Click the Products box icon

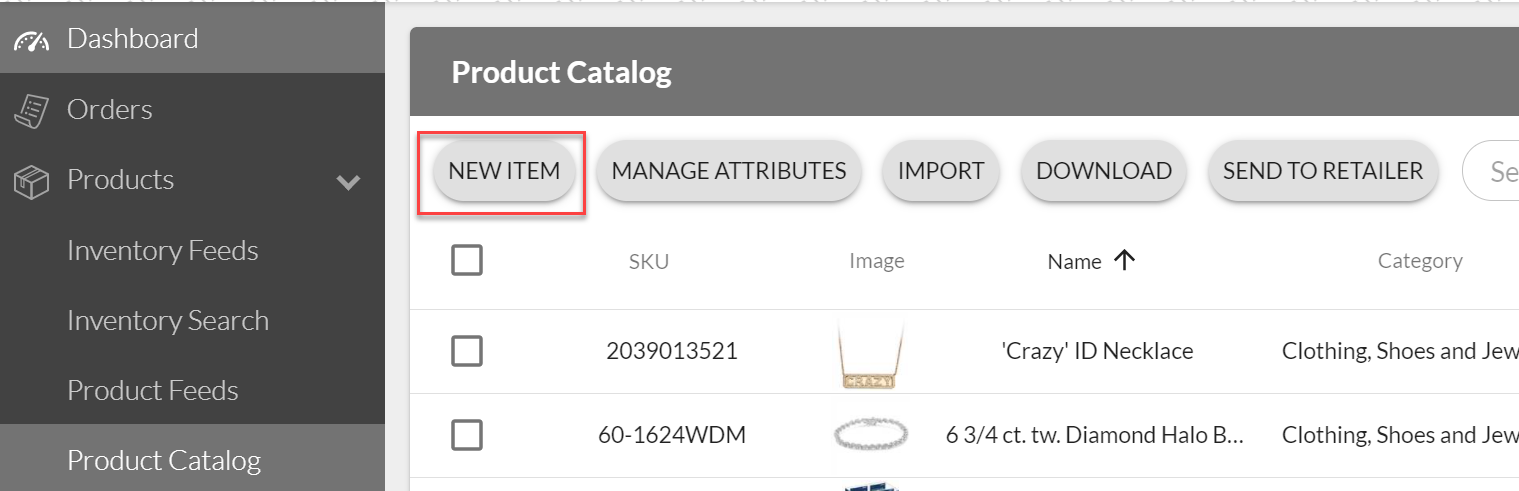31,181
